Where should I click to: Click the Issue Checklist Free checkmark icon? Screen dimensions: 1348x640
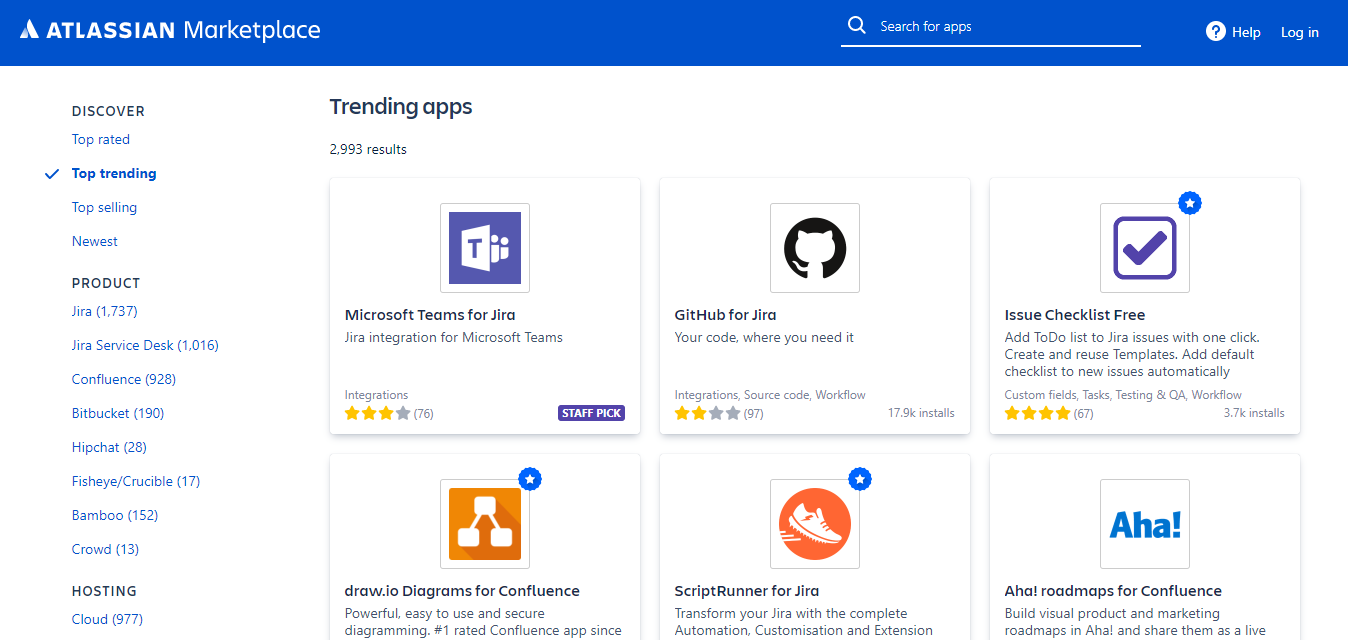1144,248
